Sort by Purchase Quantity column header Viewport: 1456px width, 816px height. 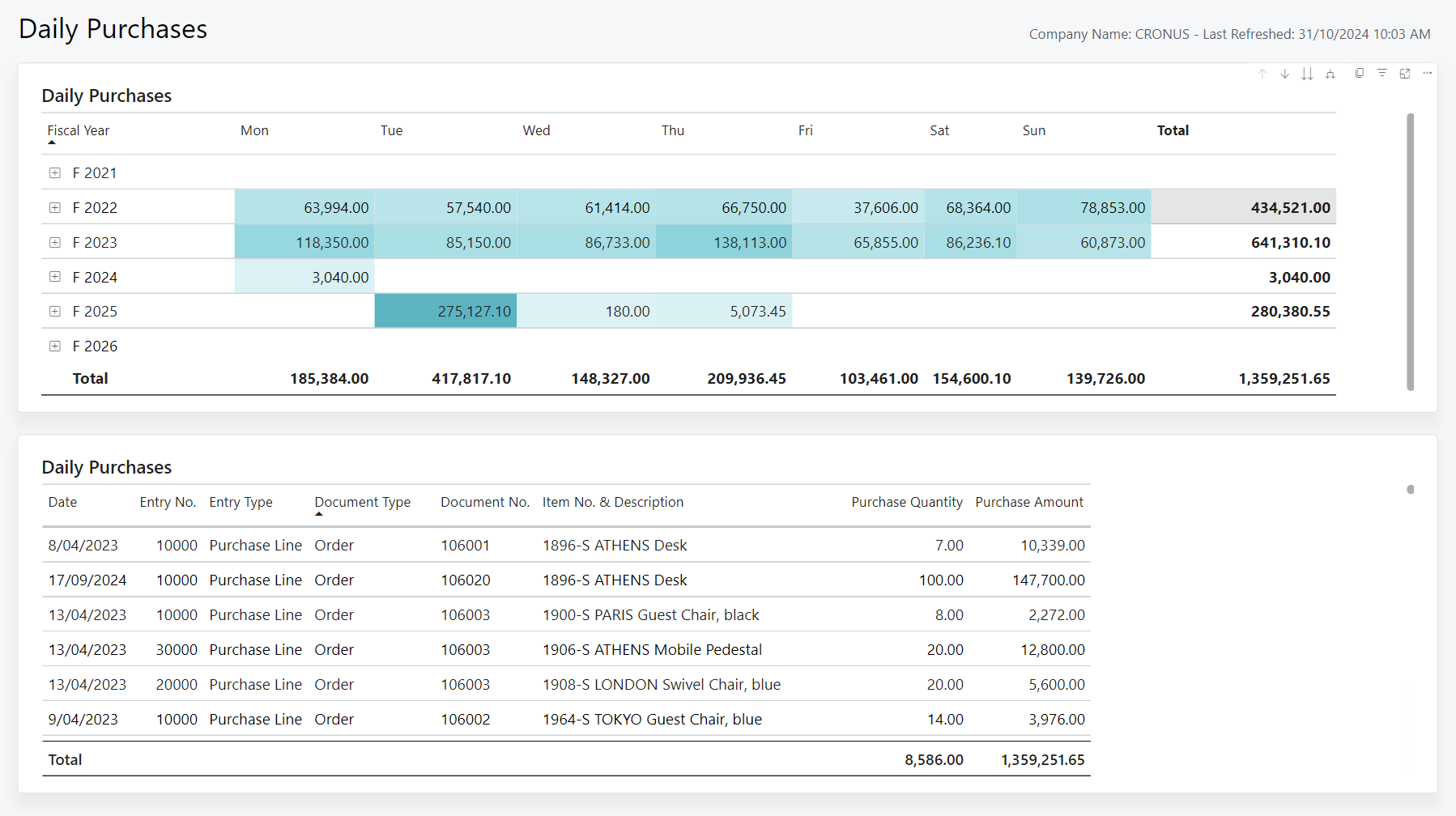(x=907, y=502)
